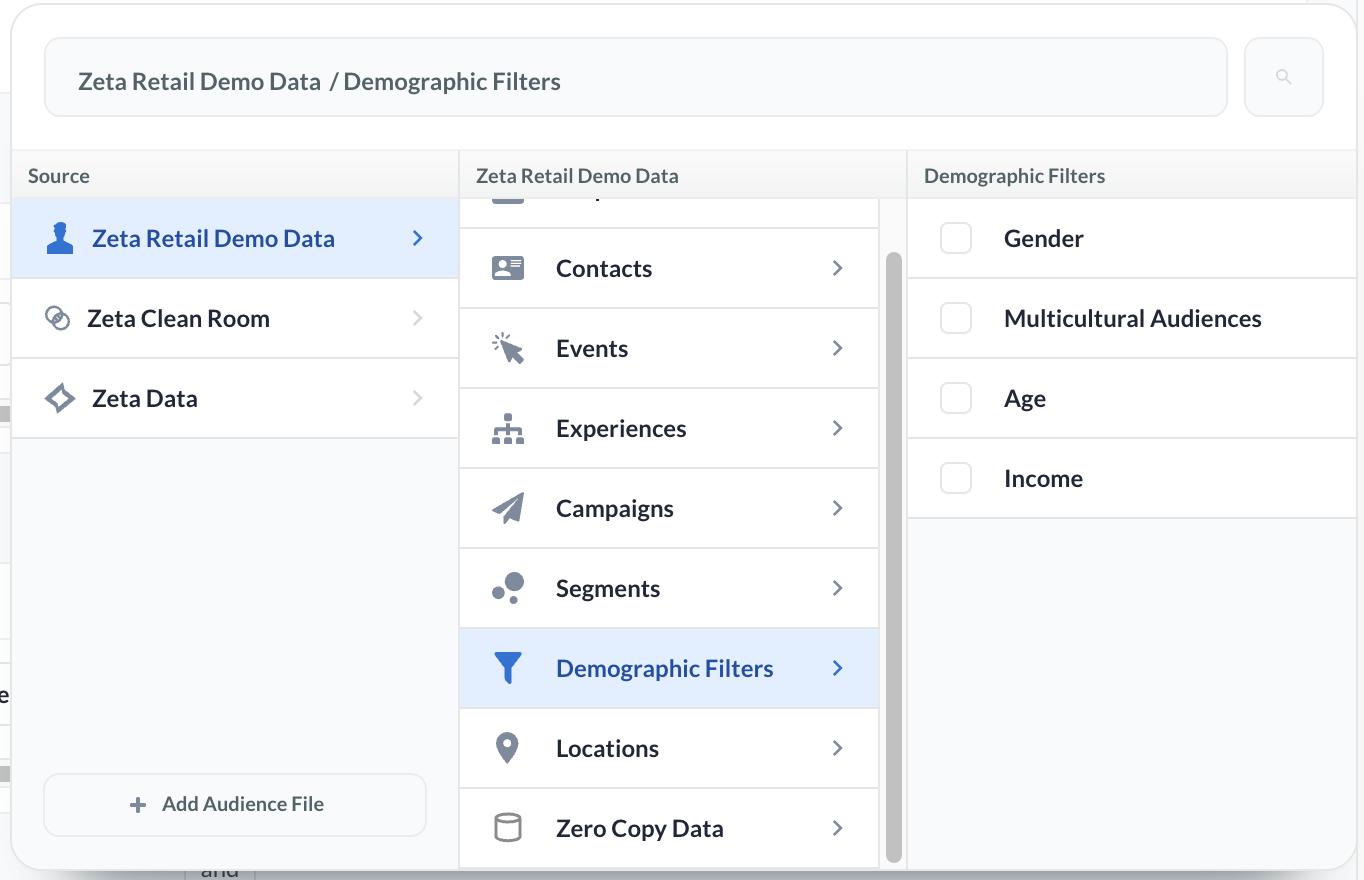Expand the Experiences chevron
Image resolution: width=1364 pixels, height=880 pixels.
tap(838, 428)
